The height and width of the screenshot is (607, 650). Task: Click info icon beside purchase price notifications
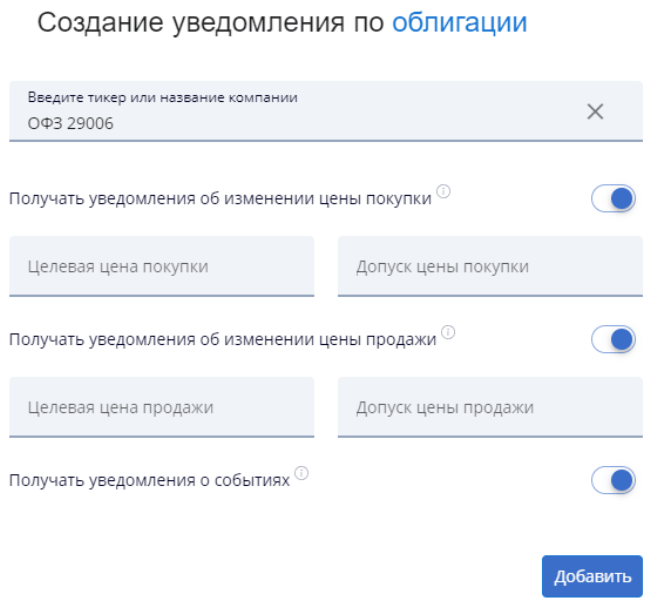pos(443,192)
